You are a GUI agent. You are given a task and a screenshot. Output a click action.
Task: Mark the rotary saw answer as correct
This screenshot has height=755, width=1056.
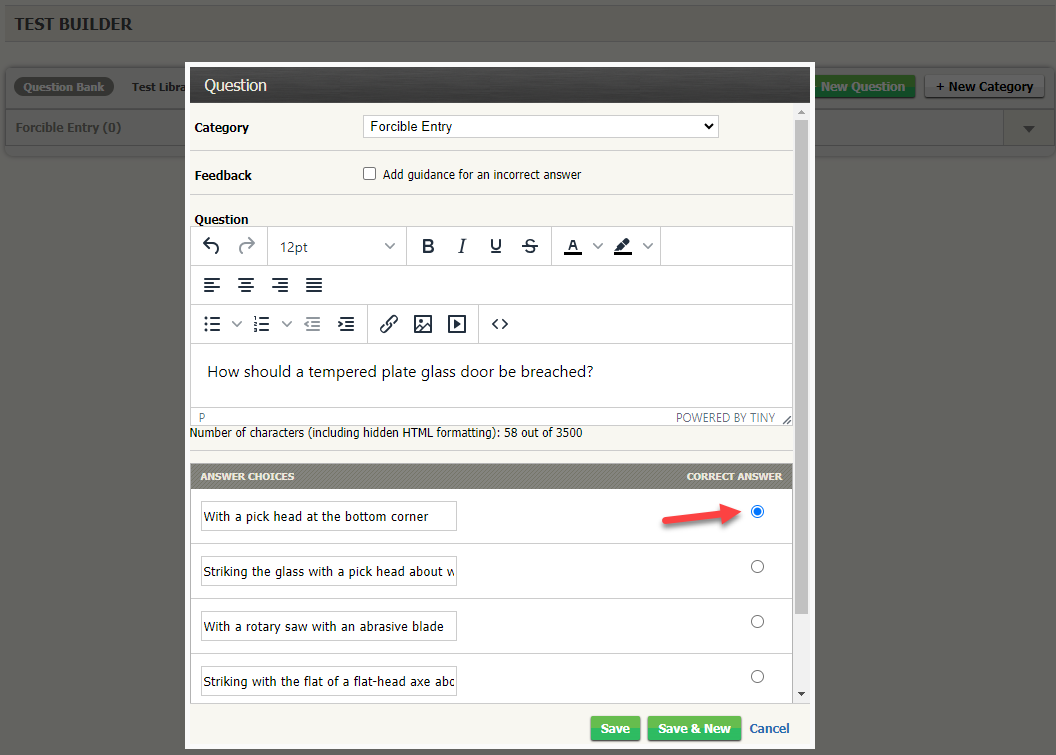(x=757, y=621)
